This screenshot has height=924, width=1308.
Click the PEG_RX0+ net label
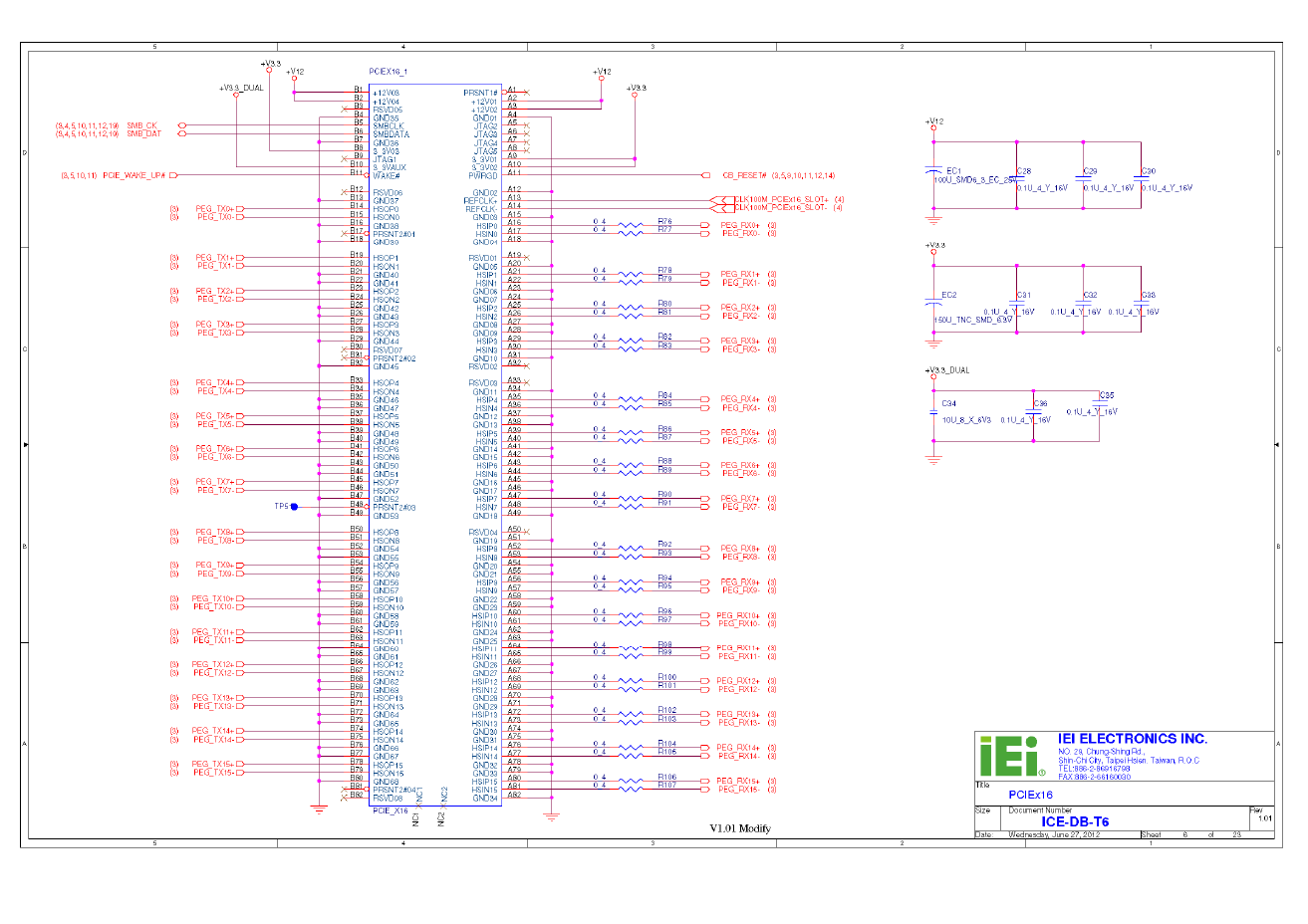click(x=740, y=226)
